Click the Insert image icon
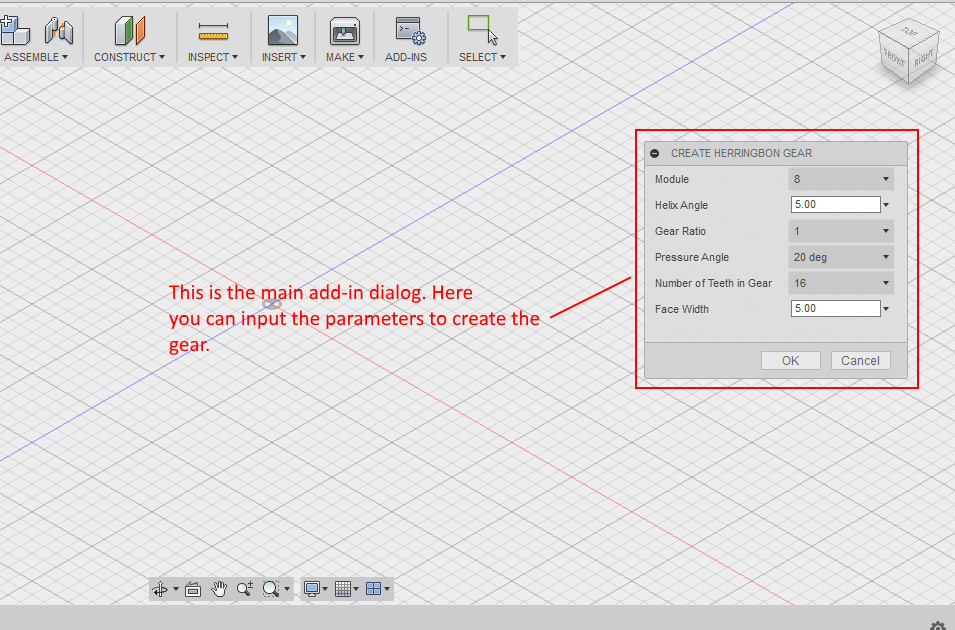The height and width of the screenshot is (630, 955). (283, 30)
